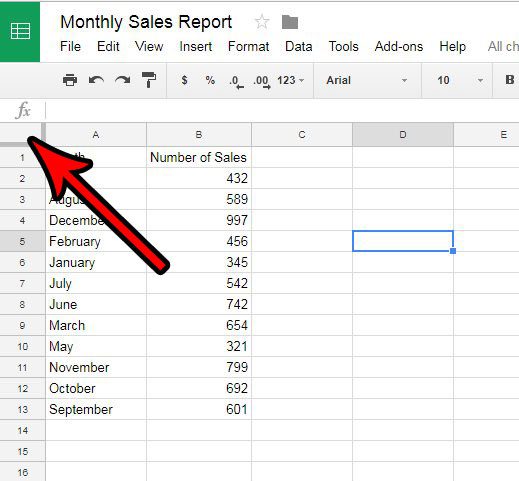Click the Redo arrow icon

coord(123,80)
